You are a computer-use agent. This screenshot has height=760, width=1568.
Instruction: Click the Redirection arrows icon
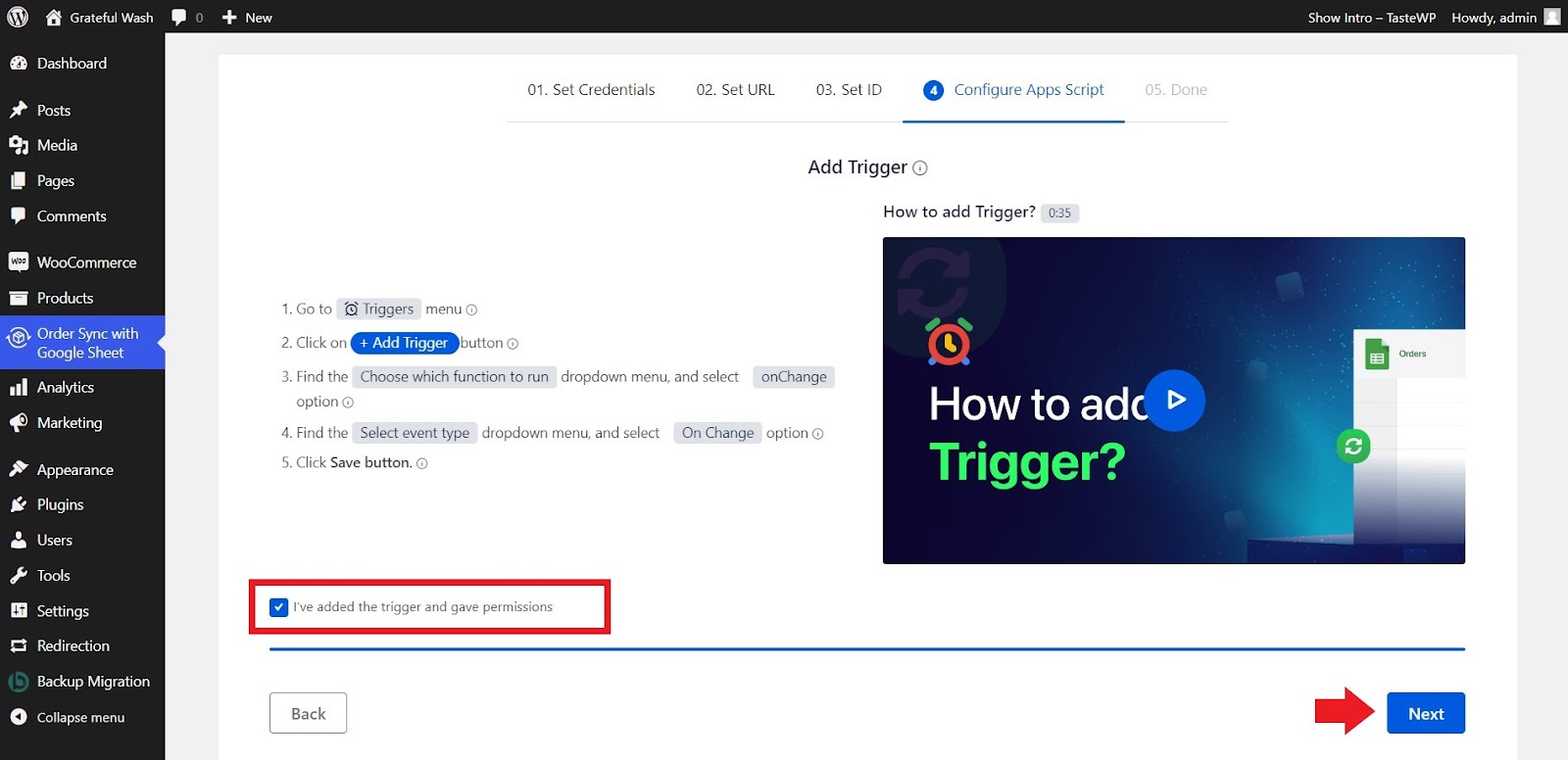coord(19,645)
